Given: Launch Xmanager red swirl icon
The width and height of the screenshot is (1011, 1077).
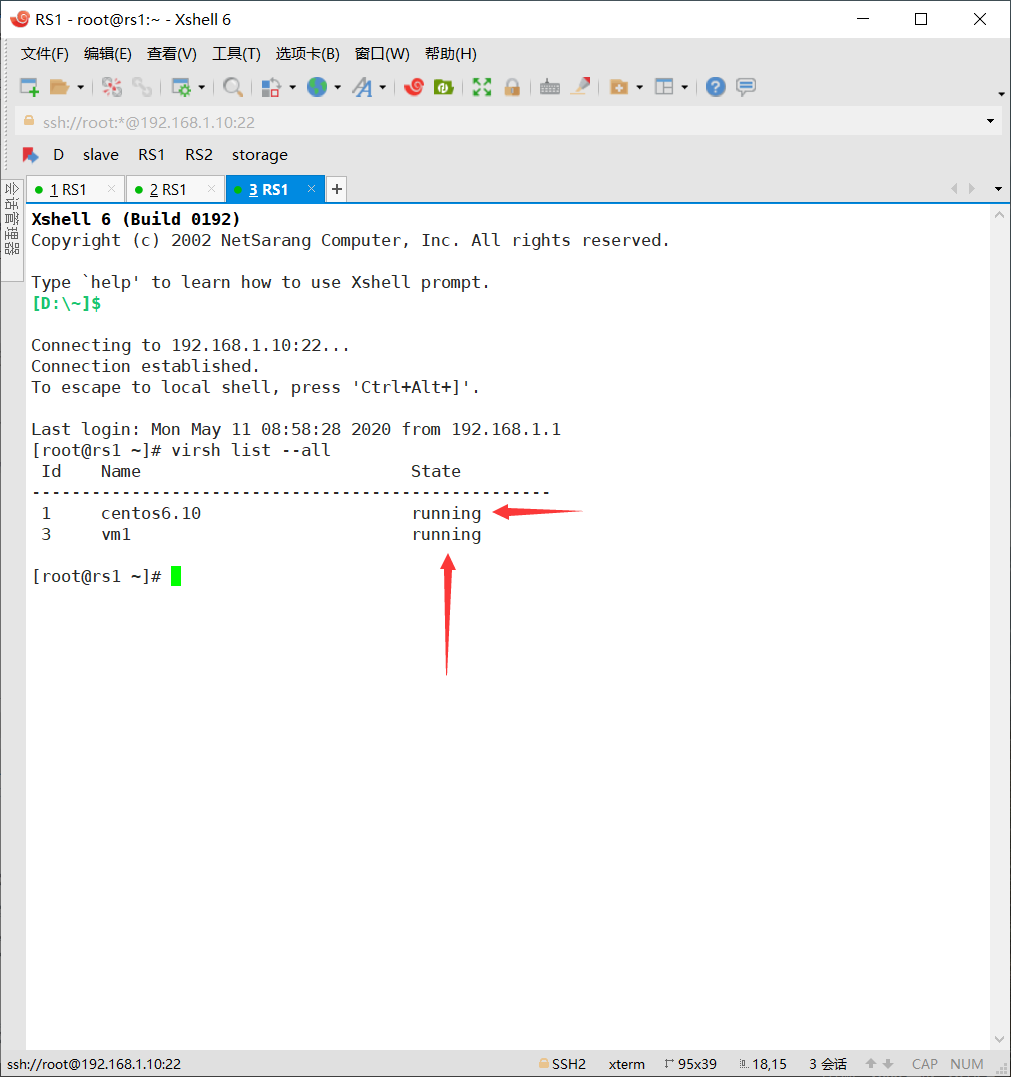Looking at the screenshot, I should pos(413,87).
